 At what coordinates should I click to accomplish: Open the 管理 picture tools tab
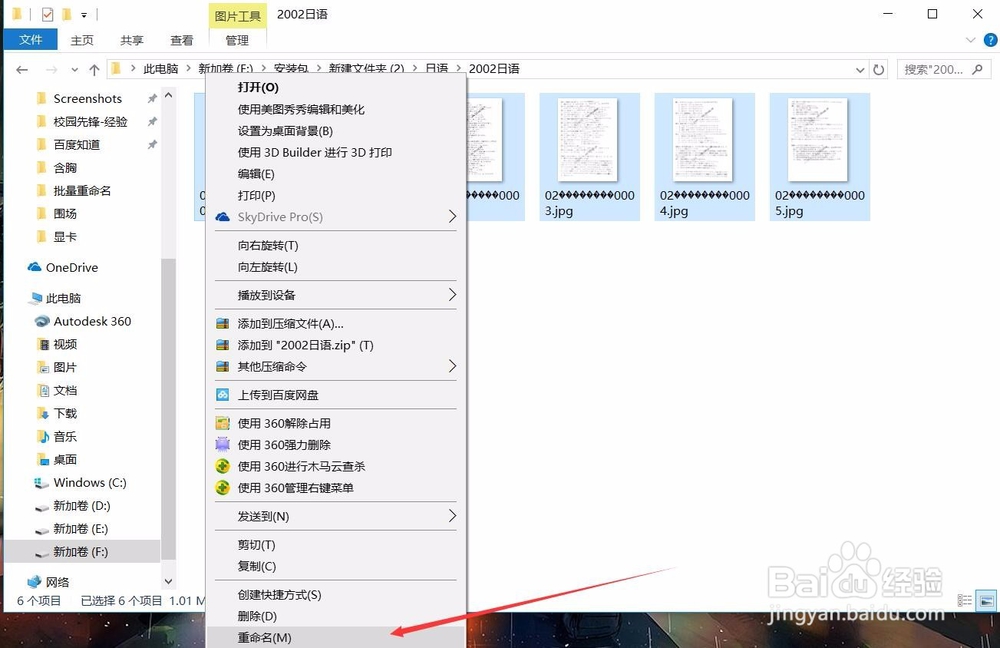click(236, 40)
